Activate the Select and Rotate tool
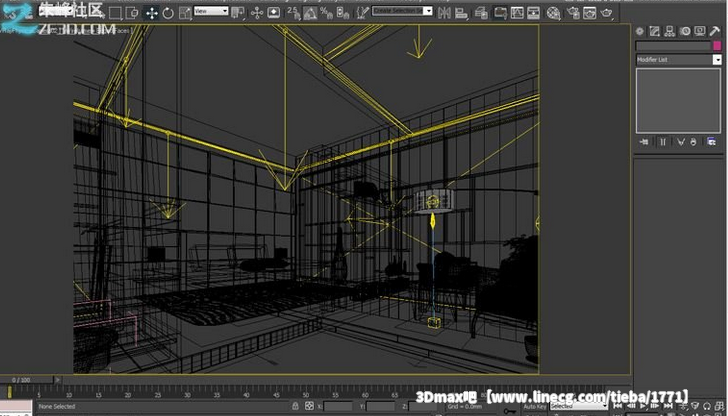The image size is (728, 416). 167,13
